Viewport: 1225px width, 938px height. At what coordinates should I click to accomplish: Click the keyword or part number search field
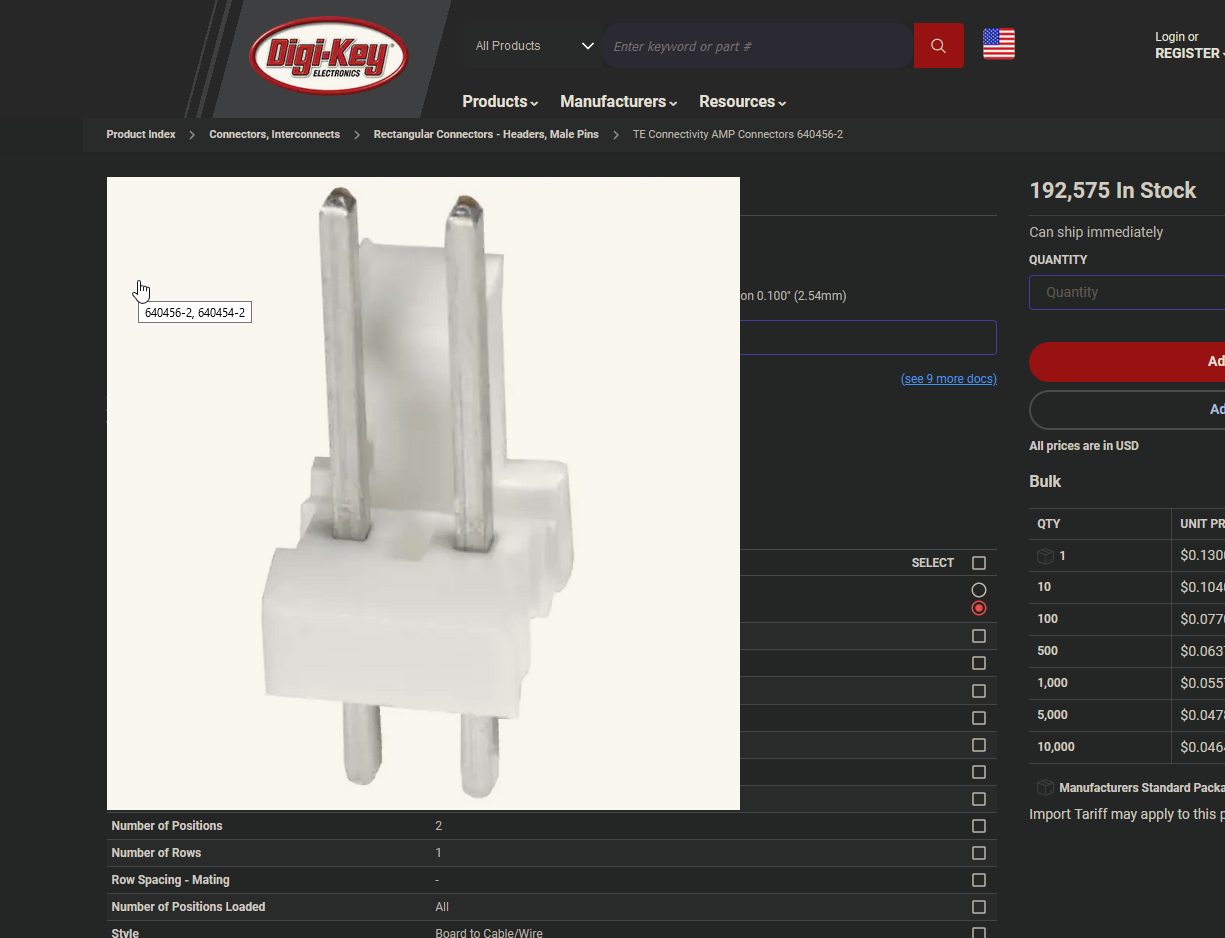click(x=758, y=46)
